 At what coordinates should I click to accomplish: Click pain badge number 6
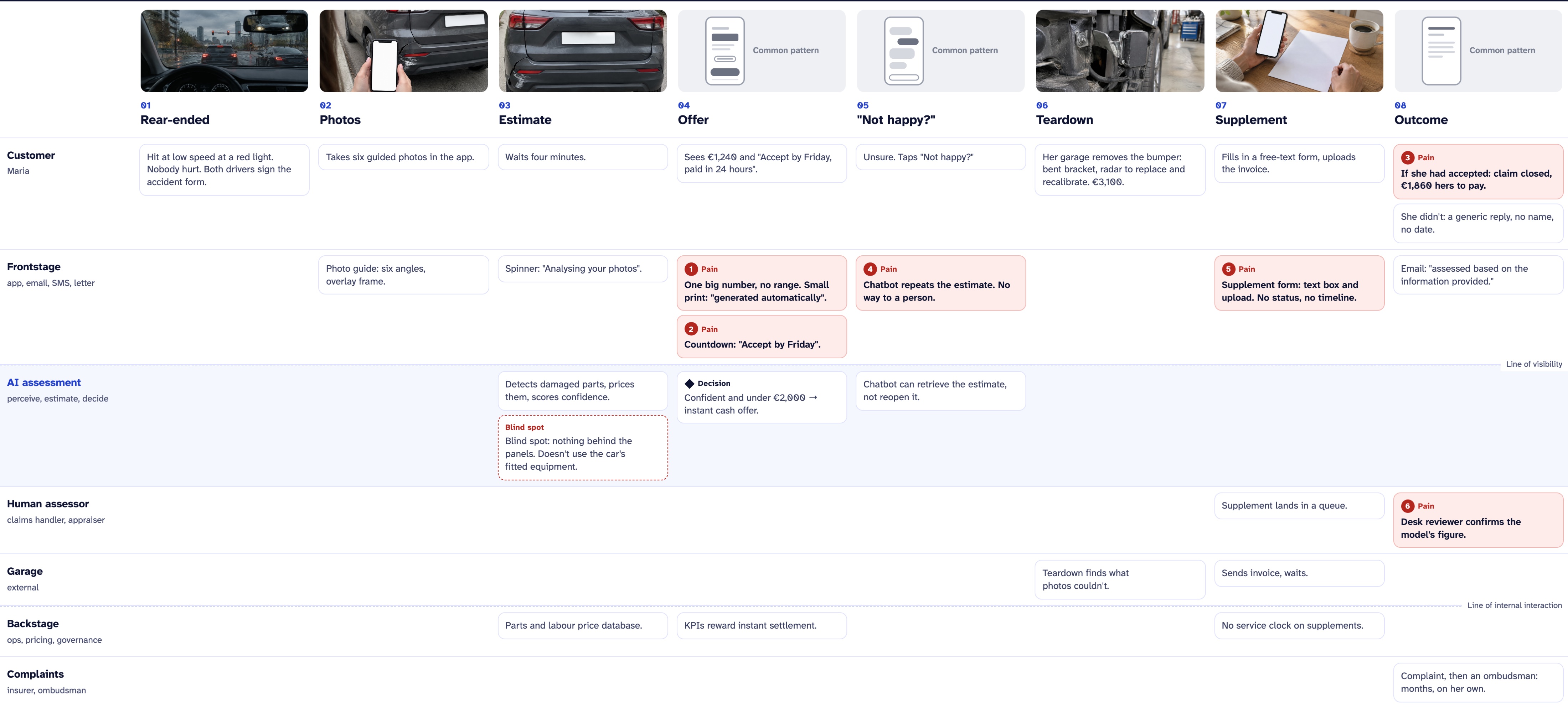tap(1407, 506)
